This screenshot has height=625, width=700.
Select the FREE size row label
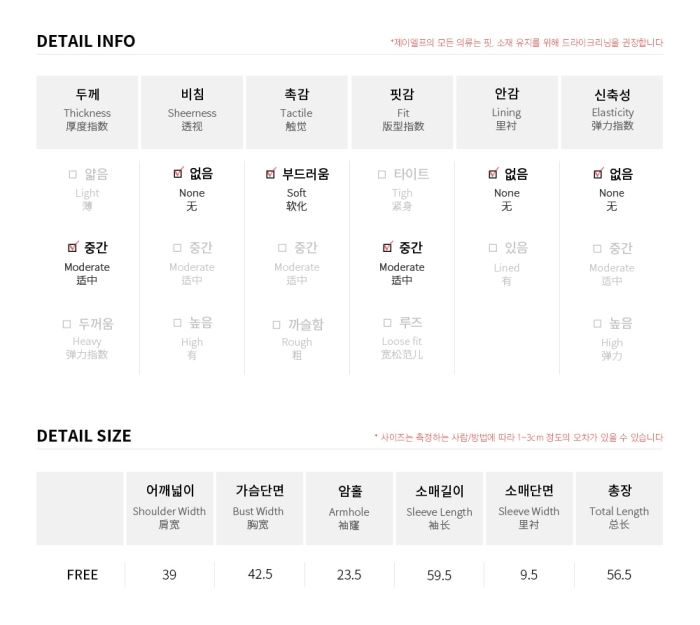(82, 575)
